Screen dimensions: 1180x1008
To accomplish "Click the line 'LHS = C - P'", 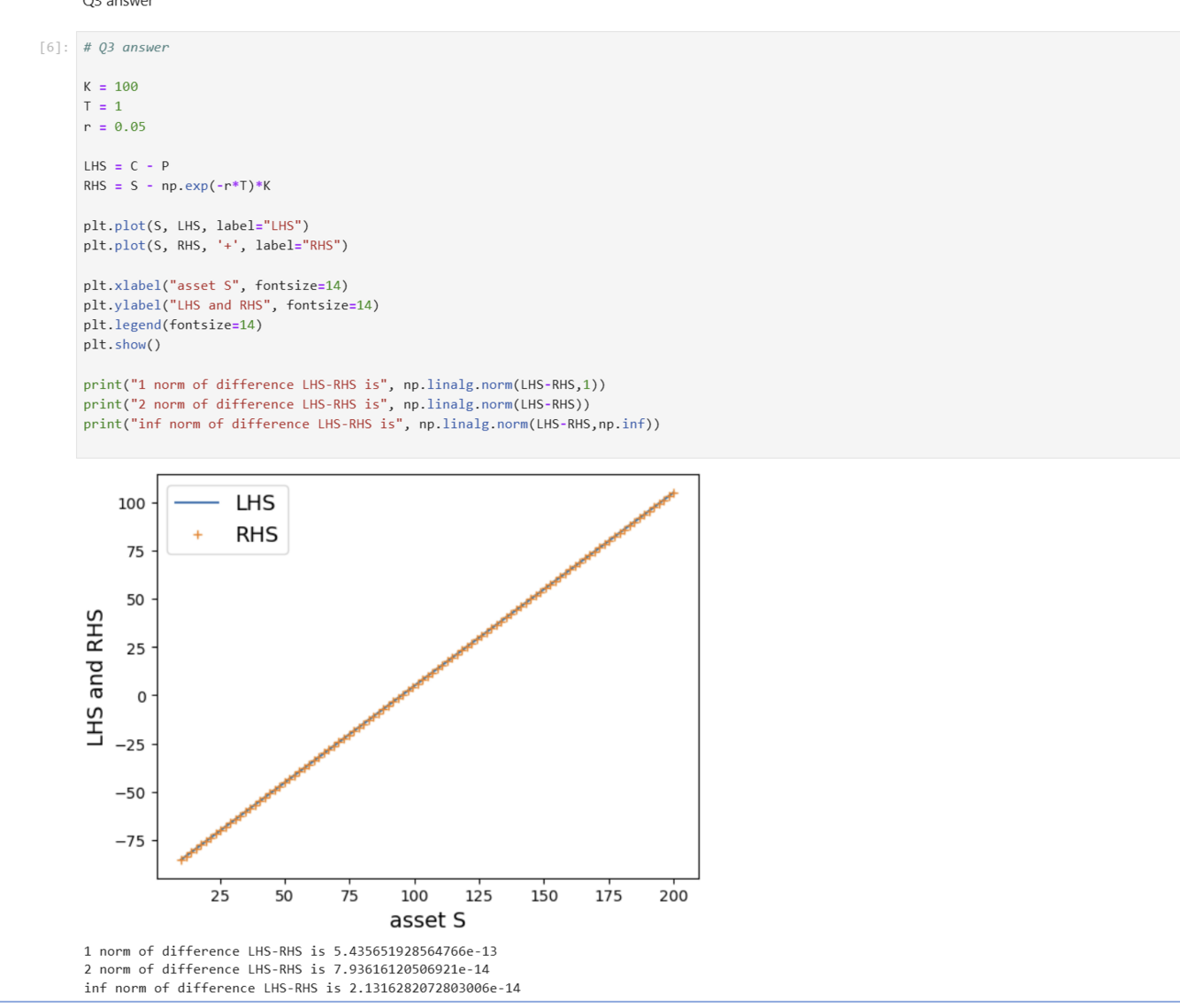I will 126,166.
